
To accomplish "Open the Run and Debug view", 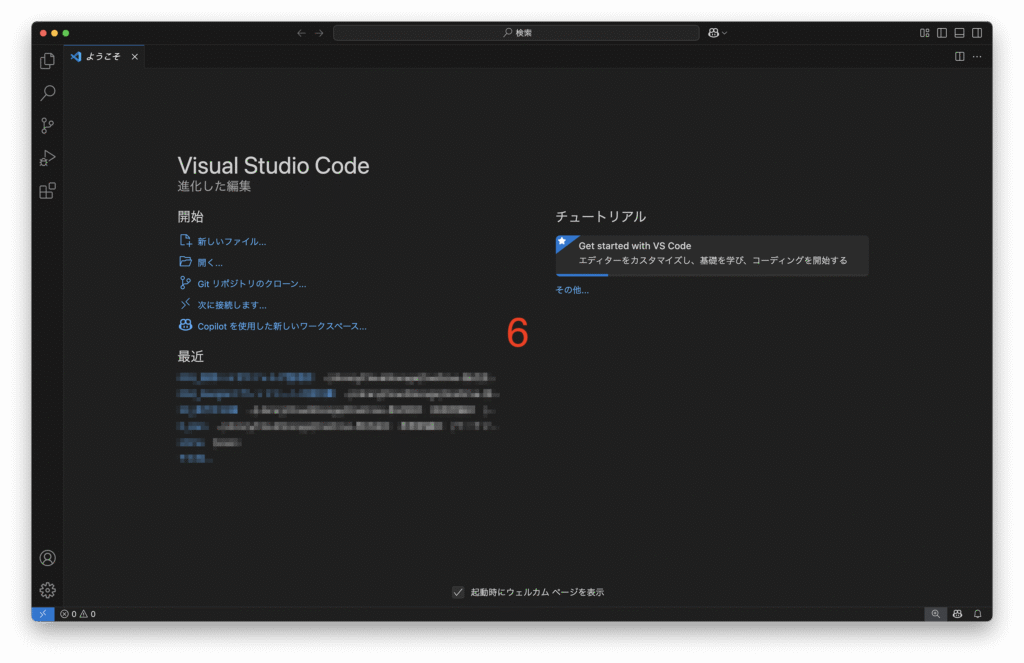I will (47, 158).
